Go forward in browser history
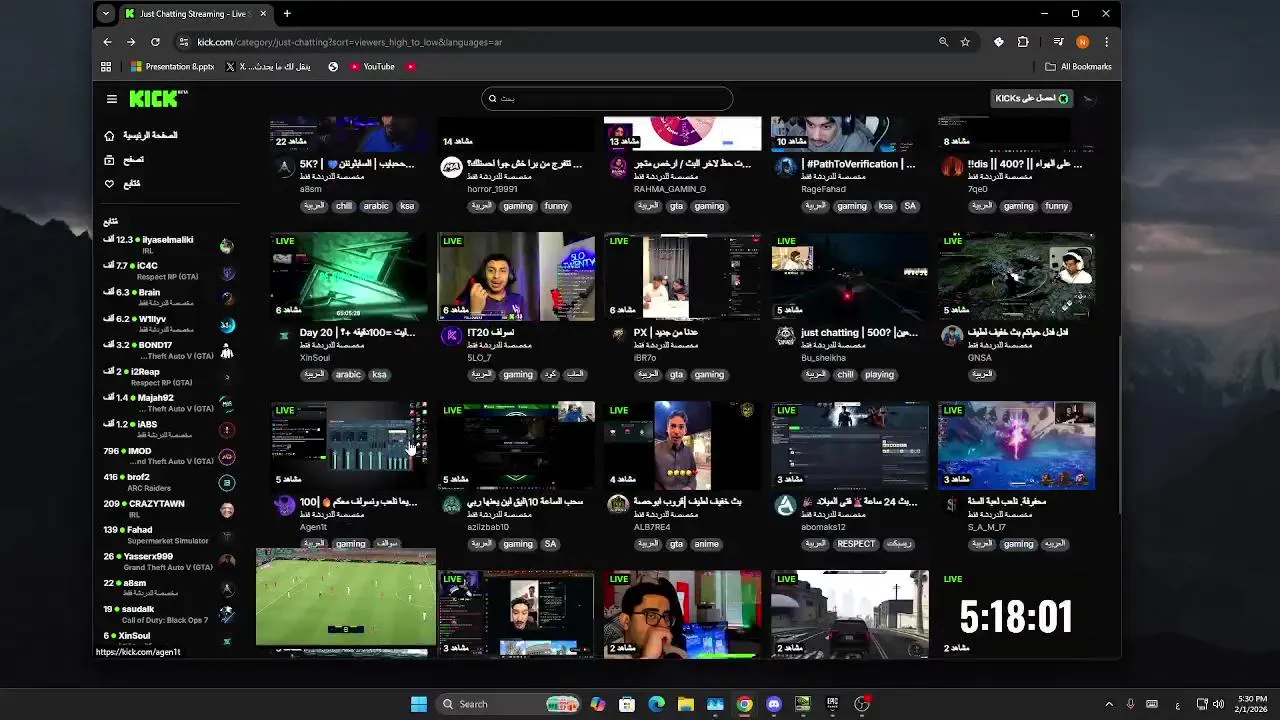 point(131,42)
